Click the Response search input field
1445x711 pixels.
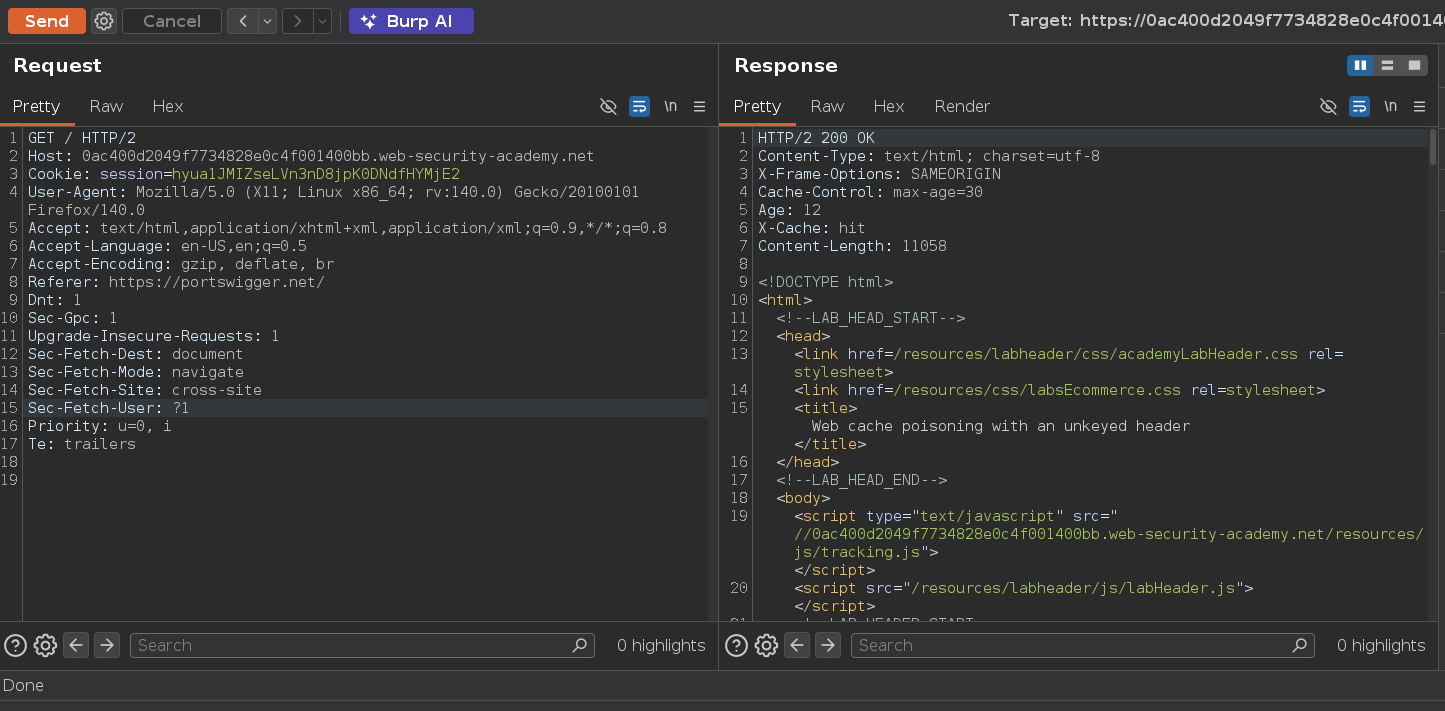[x=1082, y=645]
